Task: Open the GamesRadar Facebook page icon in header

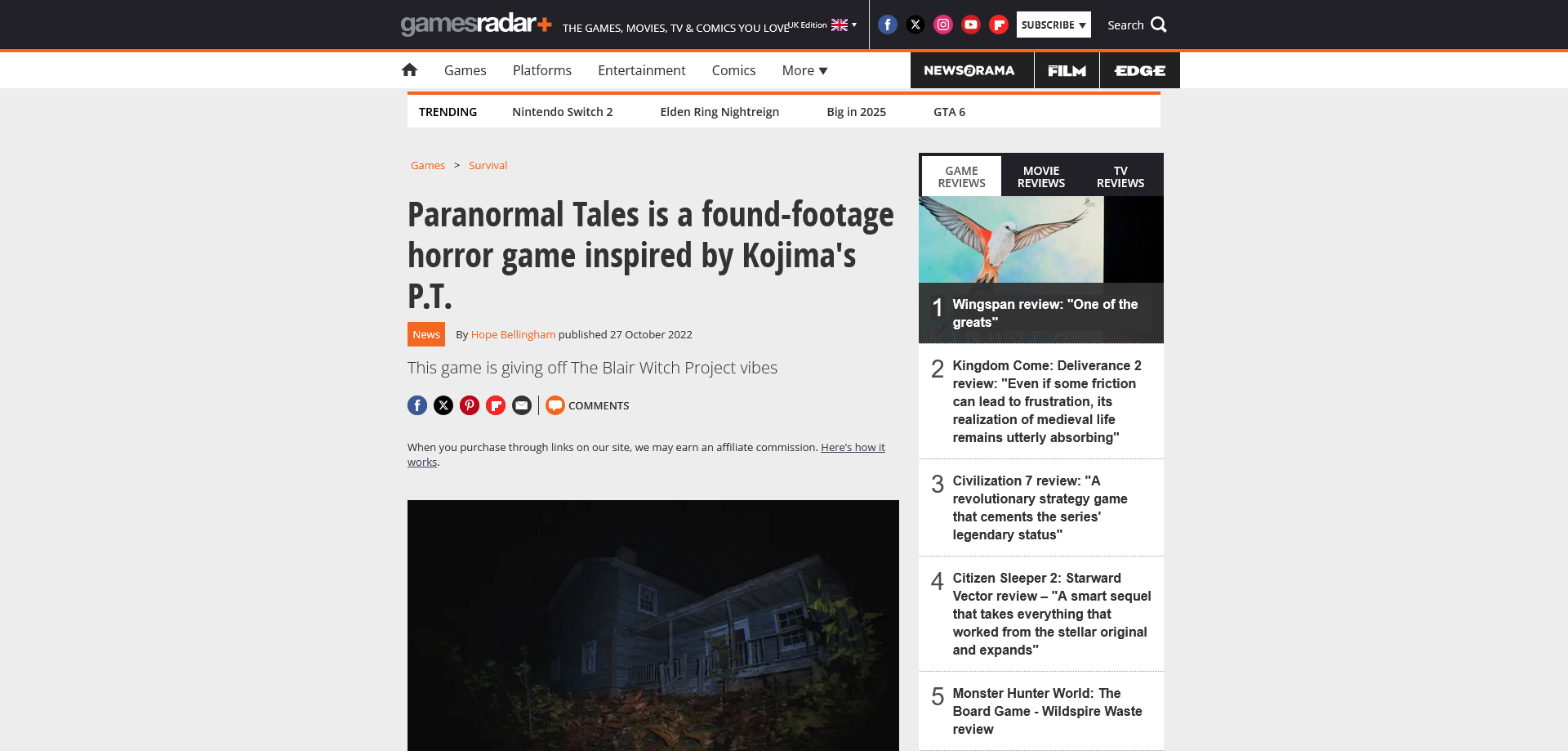Action: [x=888, y=25]
